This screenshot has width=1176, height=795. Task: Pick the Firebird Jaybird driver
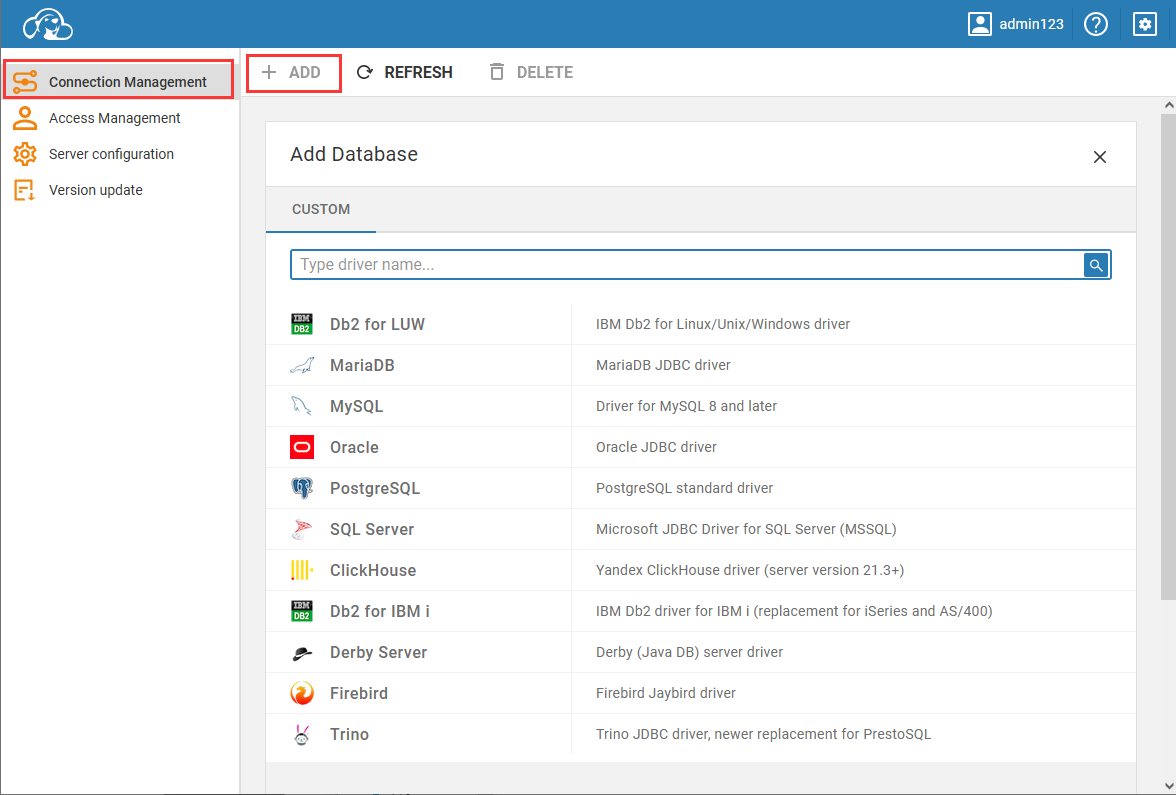pos(358,693)
